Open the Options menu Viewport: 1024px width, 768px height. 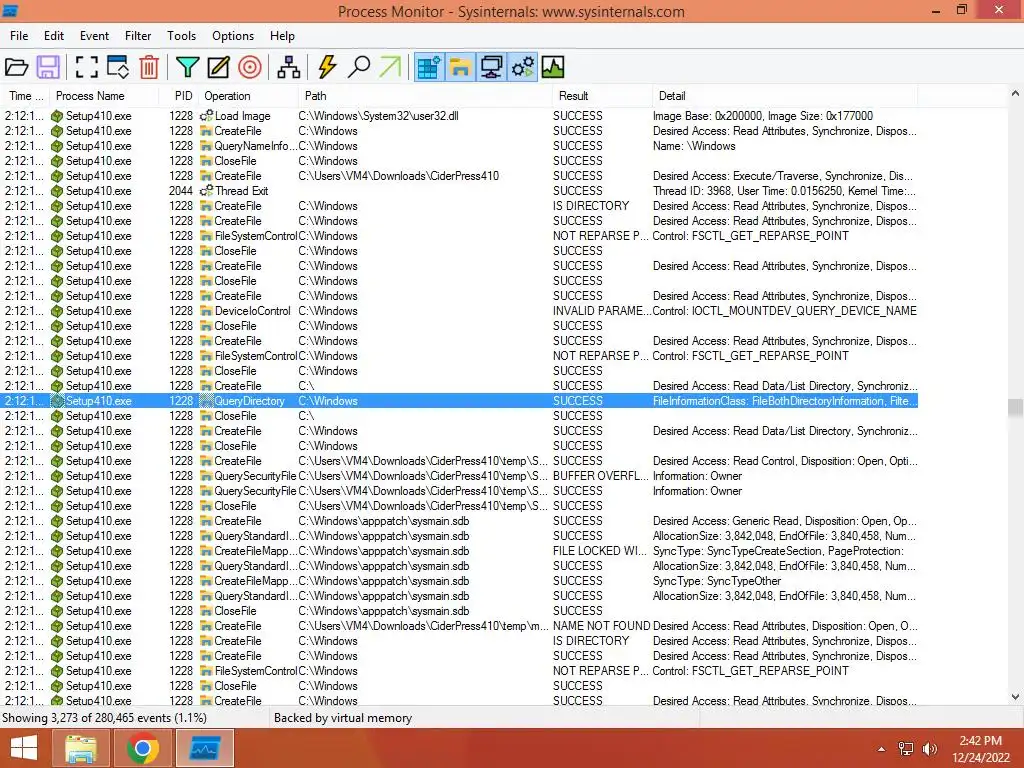(232, 36)
